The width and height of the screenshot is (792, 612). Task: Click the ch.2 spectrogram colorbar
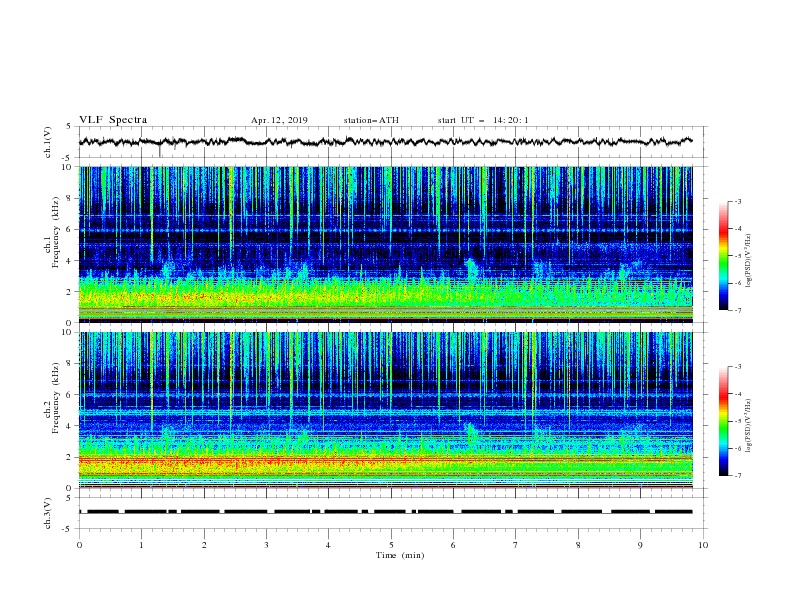coord(723,421)
